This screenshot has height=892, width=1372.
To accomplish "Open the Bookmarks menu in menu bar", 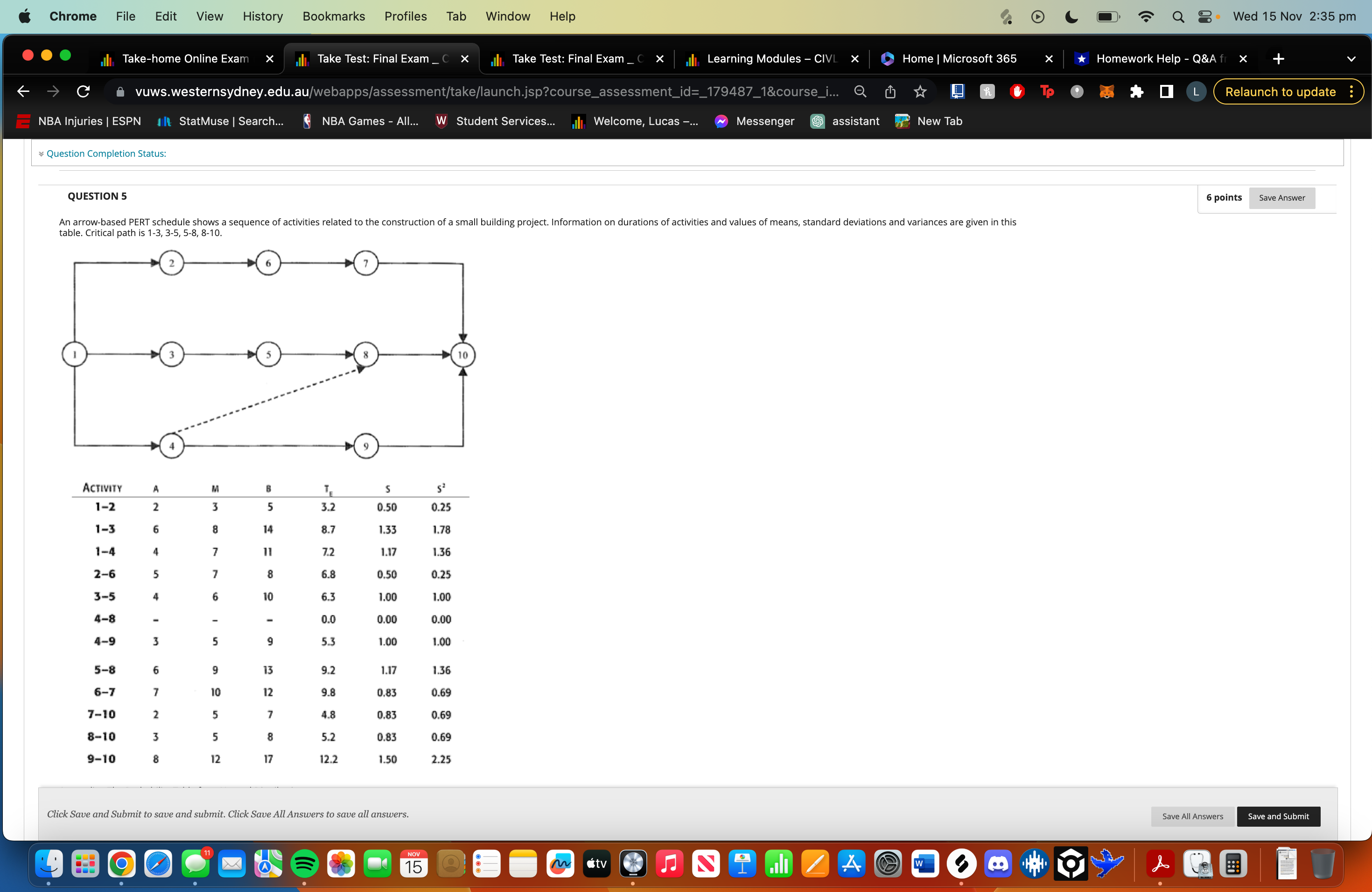I will [x=333, y=16].
